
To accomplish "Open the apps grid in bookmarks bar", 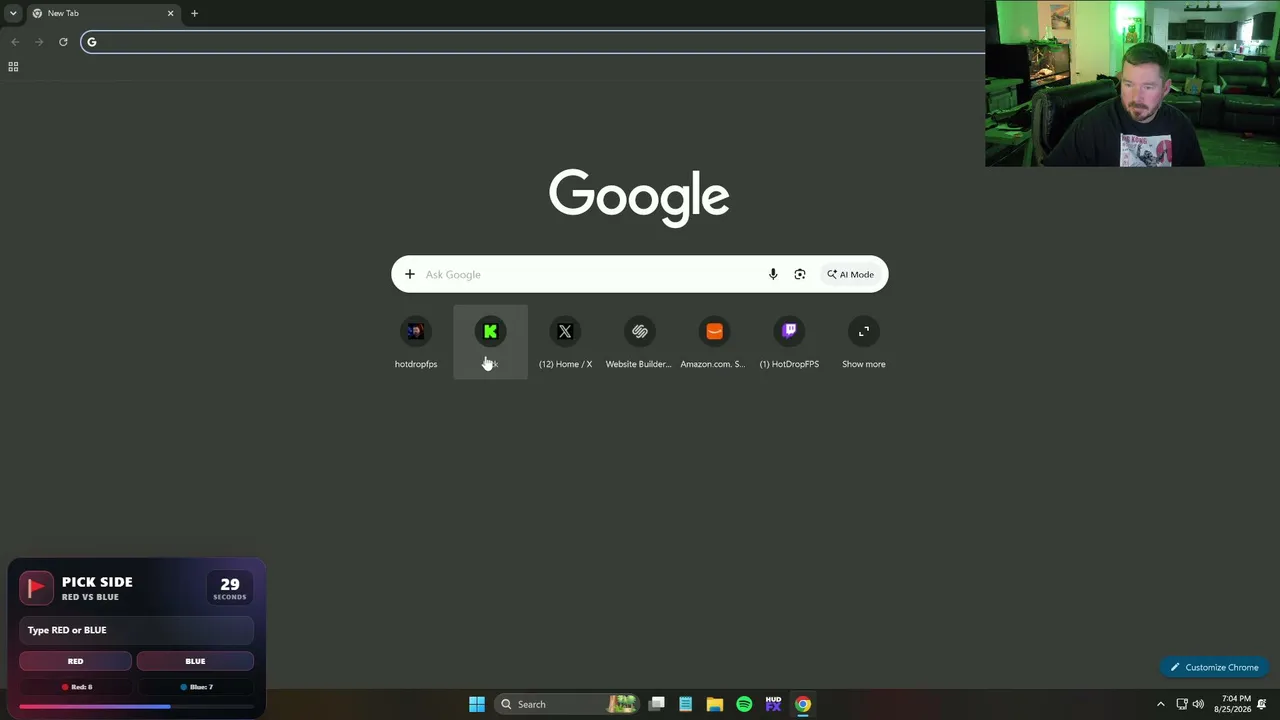I will pos(13,66).
